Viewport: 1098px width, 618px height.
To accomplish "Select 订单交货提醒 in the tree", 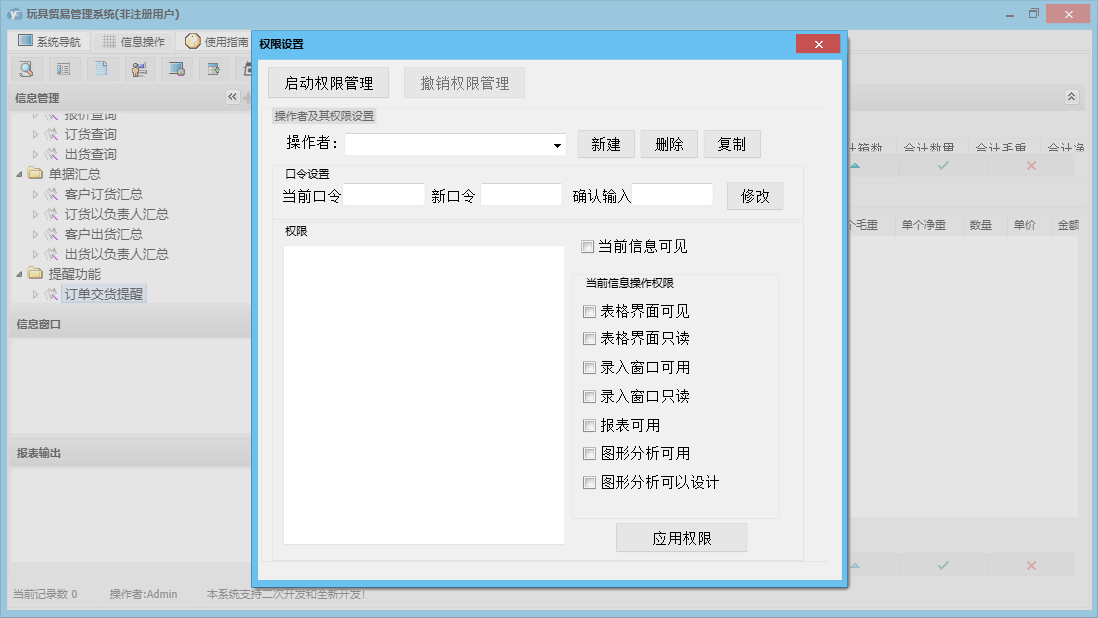I will (104, 294).
